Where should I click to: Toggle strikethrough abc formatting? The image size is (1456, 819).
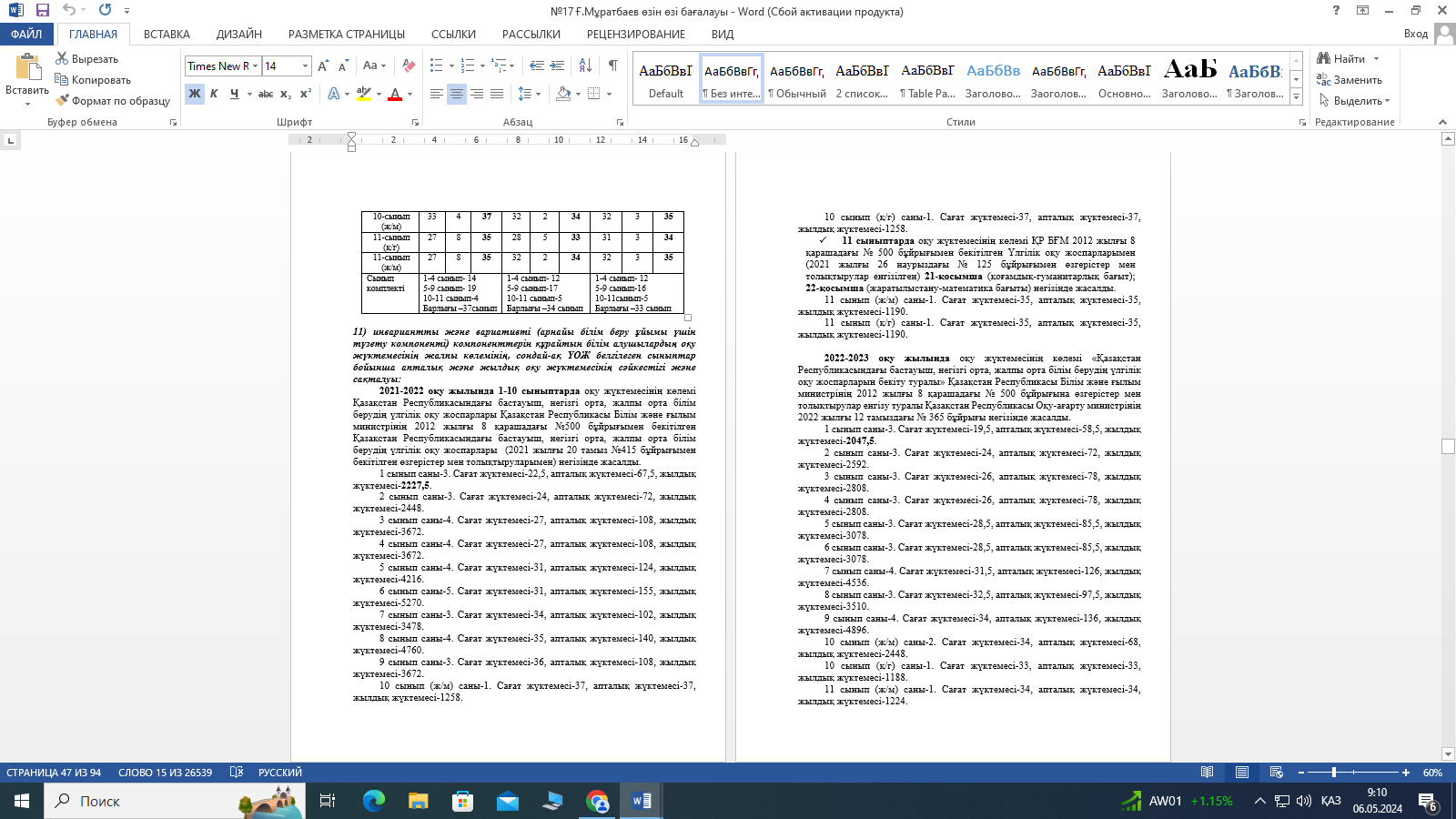[266, 93]
